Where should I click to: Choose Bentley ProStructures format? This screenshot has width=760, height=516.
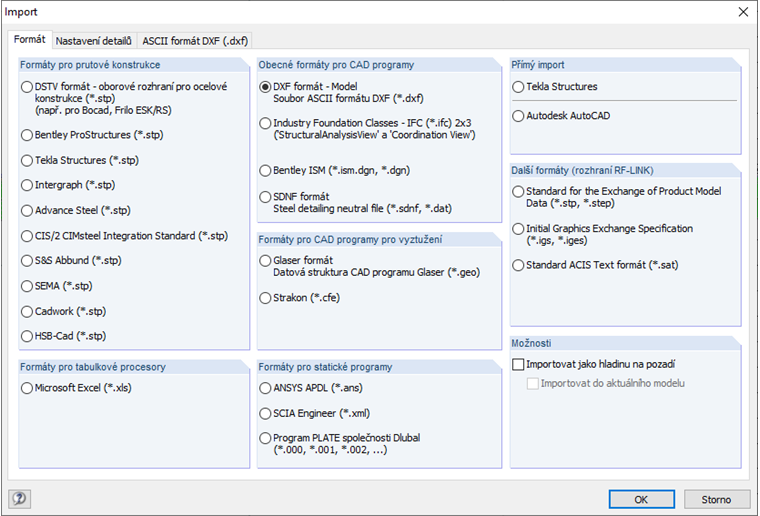(27, 134)
